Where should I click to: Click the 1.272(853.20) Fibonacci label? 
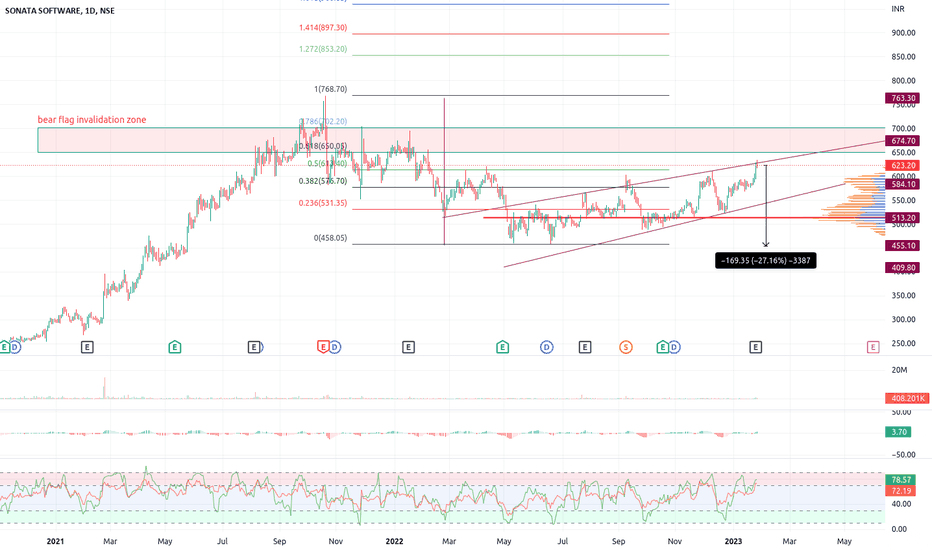click(x=323, y=49)
